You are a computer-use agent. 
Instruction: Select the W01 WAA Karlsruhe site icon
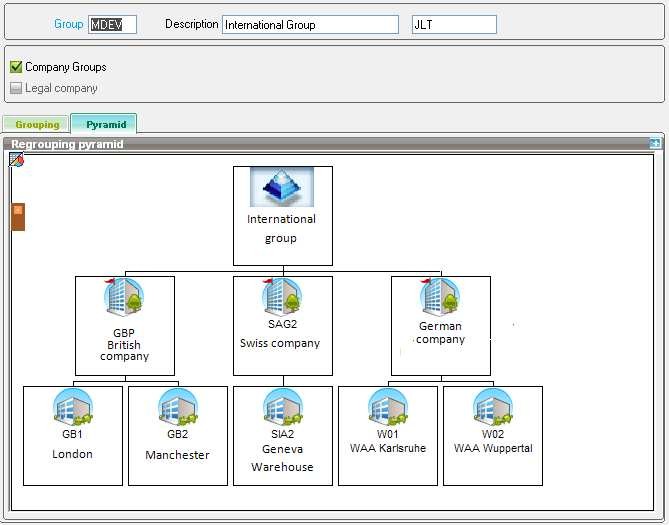[387, 407]
